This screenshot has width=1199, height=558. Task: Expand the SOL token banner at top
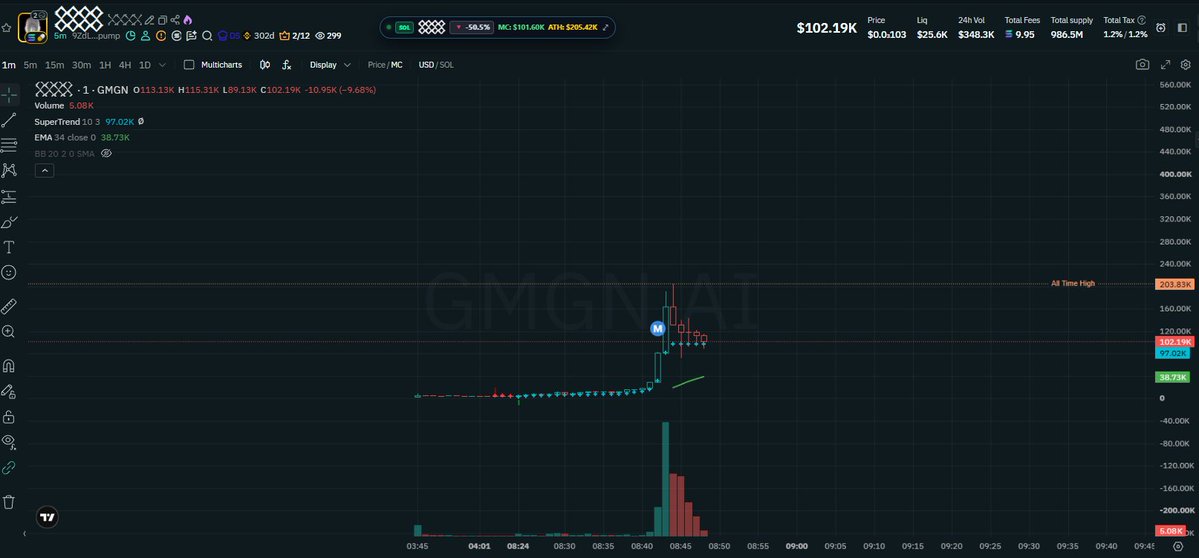point(606,28)
